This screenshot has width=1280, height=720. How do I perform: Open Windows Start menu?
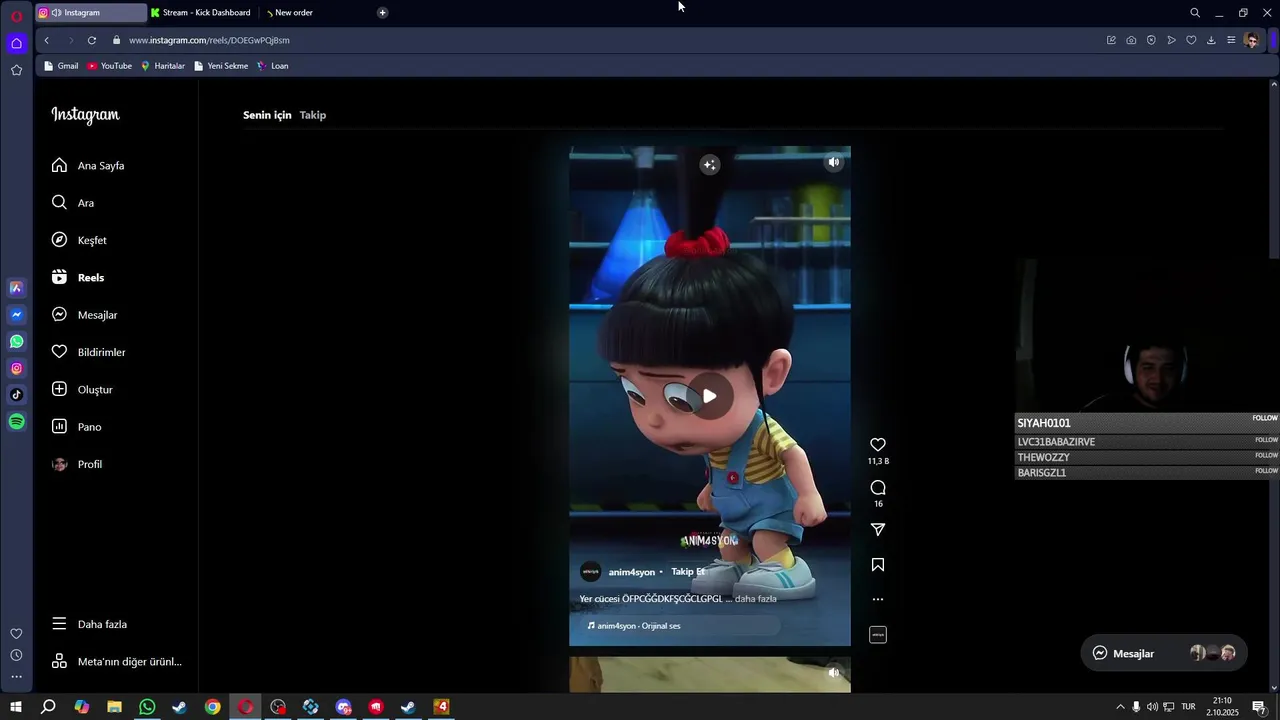16,707
